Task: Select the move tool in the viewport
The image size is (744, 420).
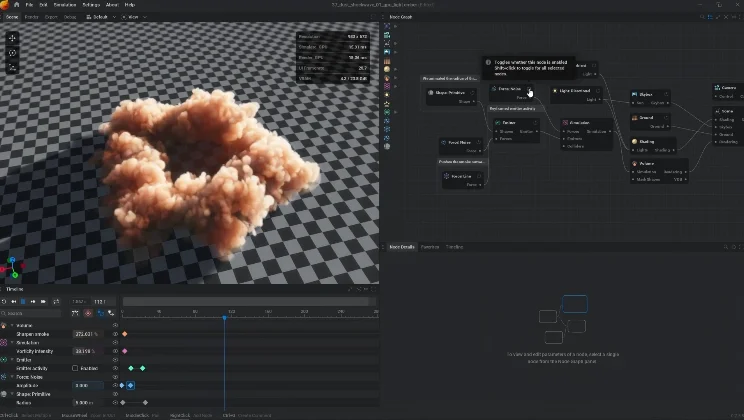Action: (x=13, y=38)
